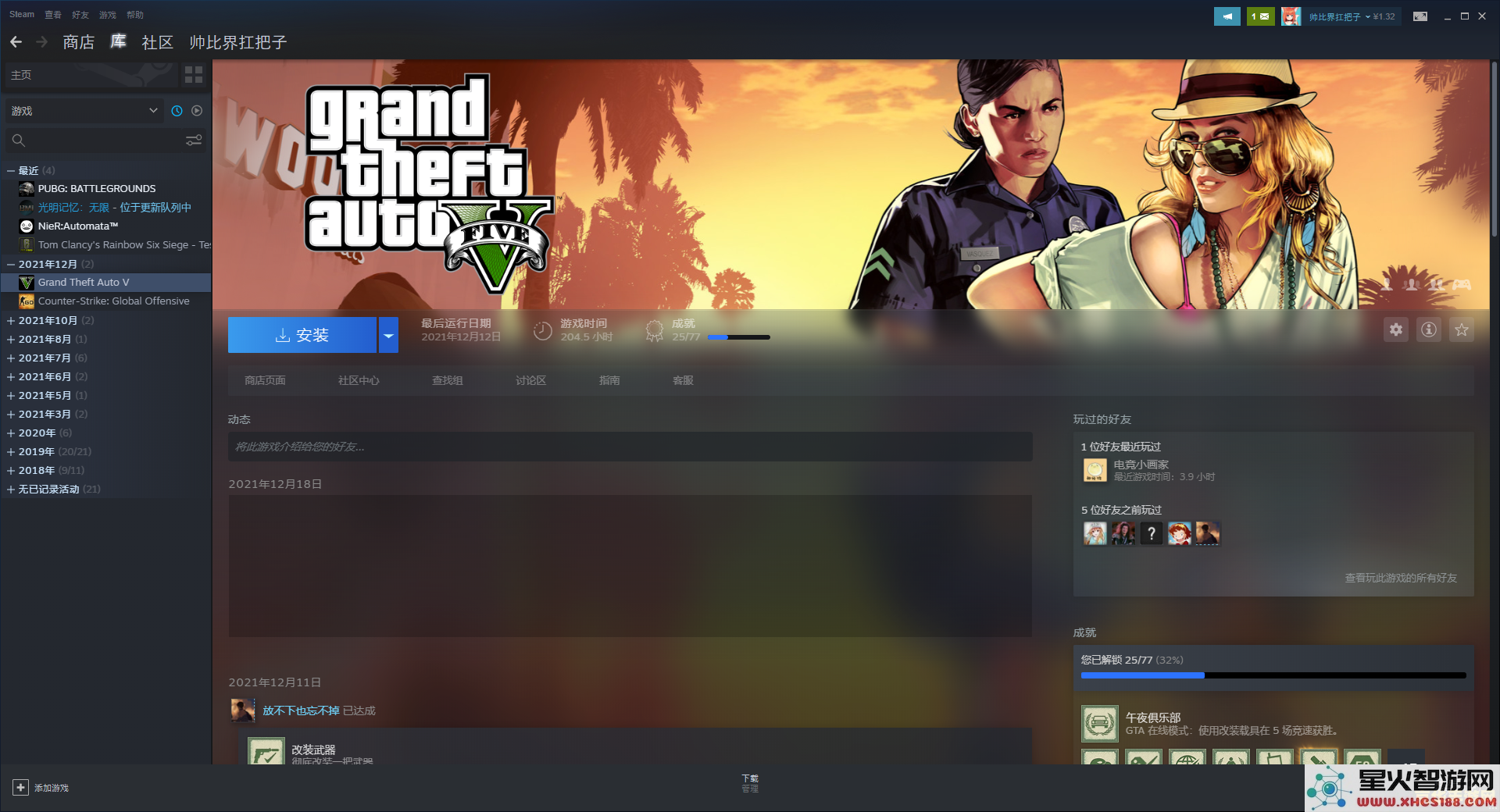The height and width of the screenshot is (812, 1500).
Task: Collapse the 2021年12月 group
Action: 11,264
